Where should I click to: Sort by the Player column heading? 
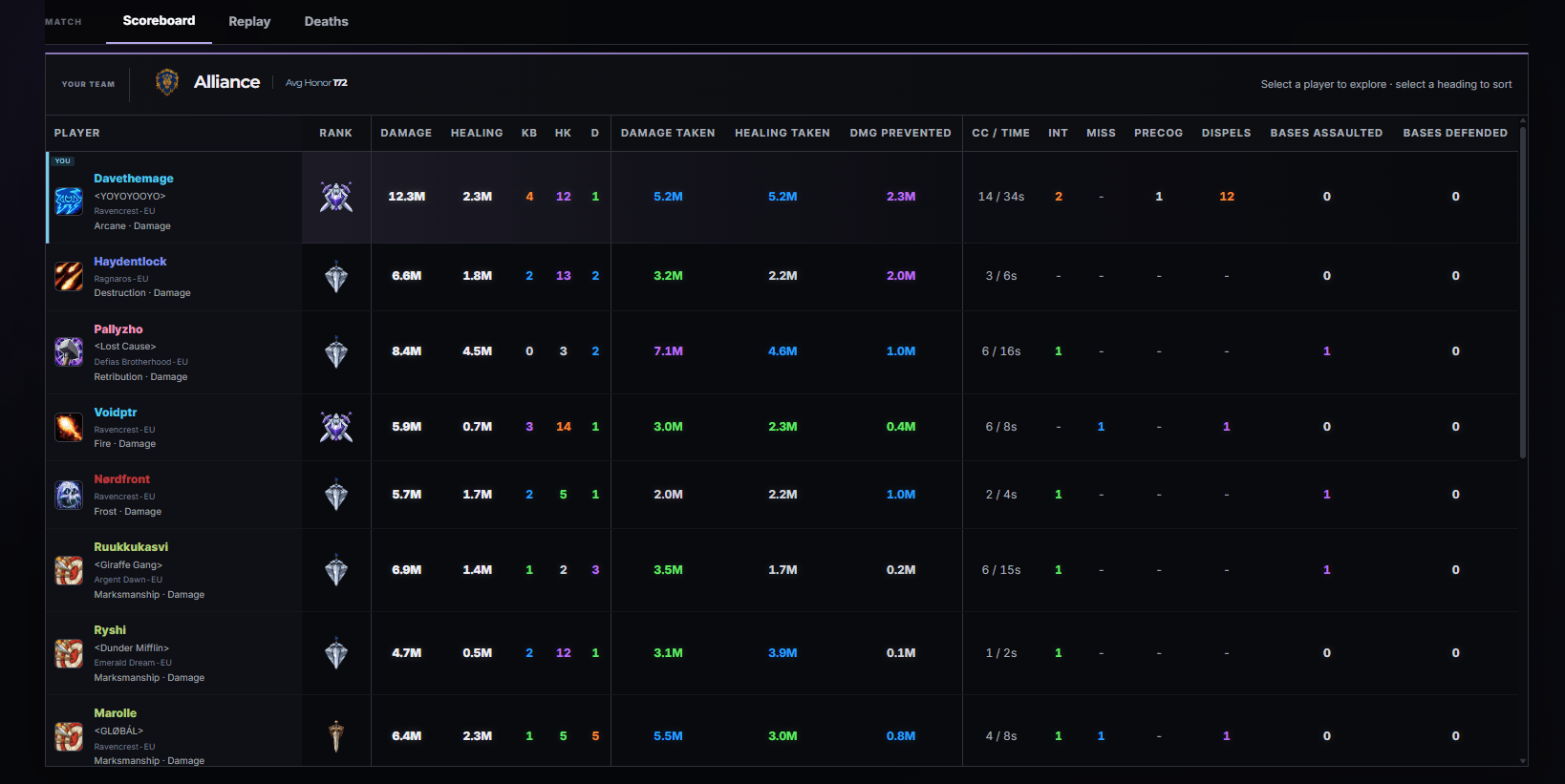(77, 133)
